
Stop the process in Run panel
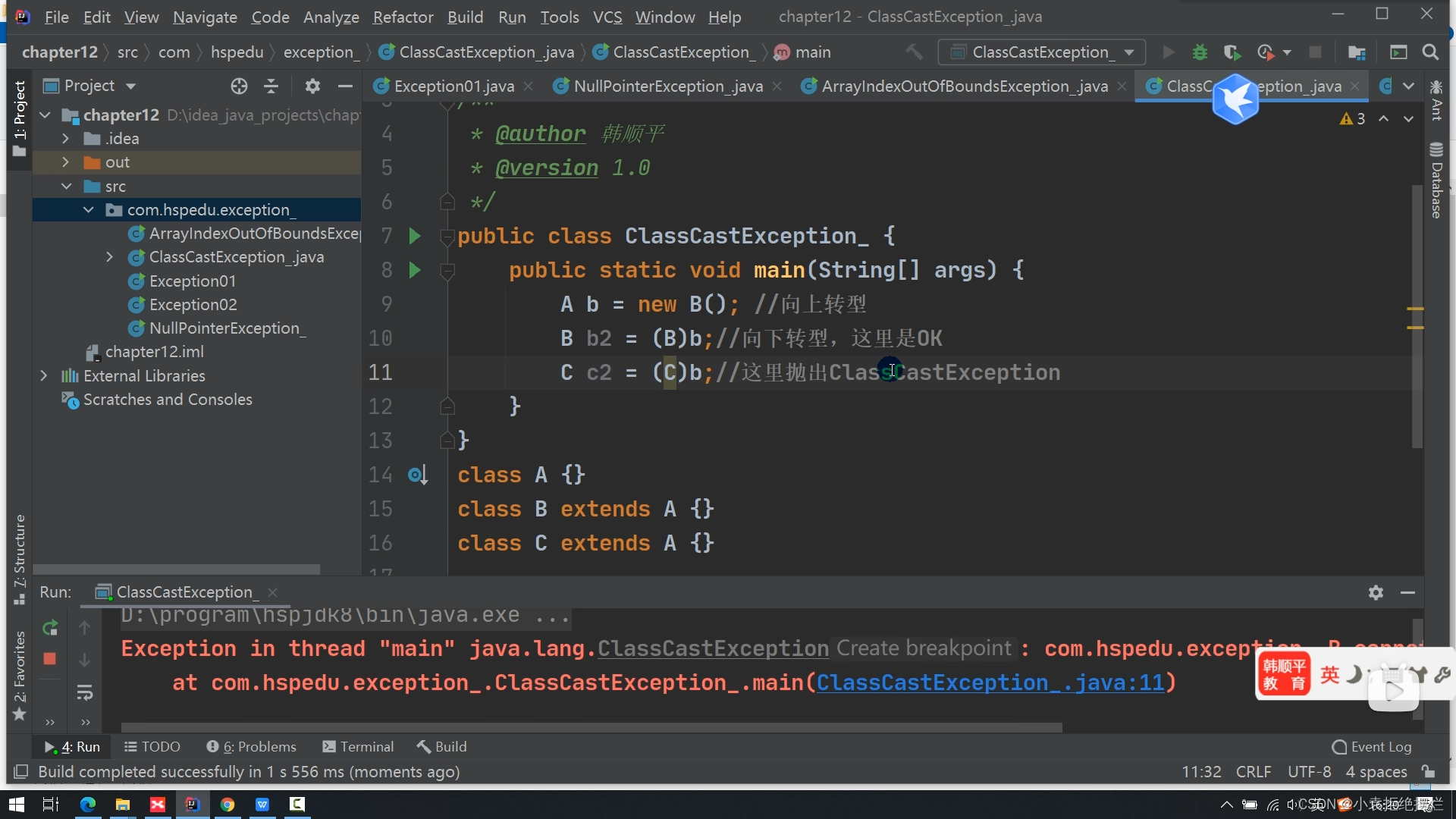(x=50, y=659)
